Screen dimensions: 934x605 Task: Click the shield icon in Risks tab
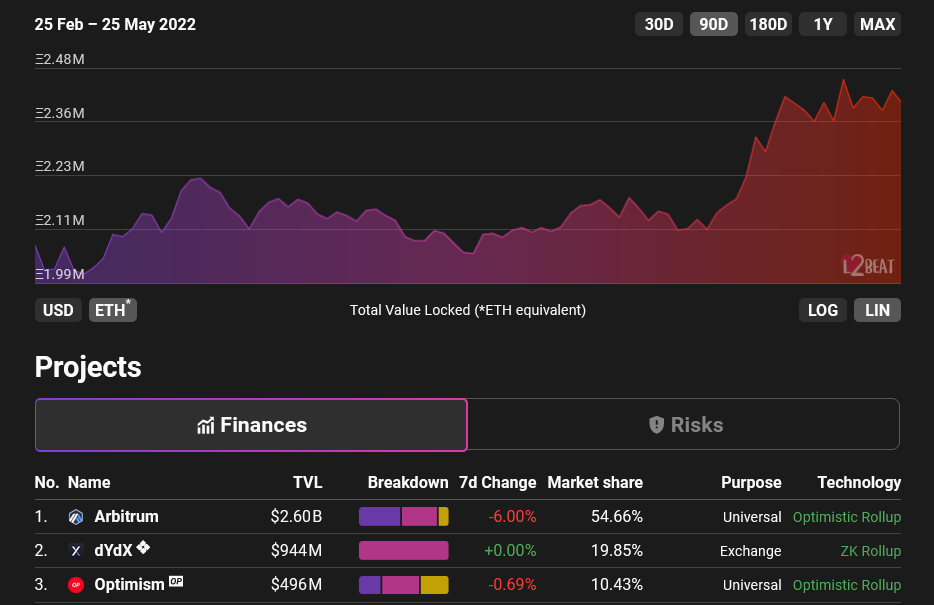pos(656,425)
